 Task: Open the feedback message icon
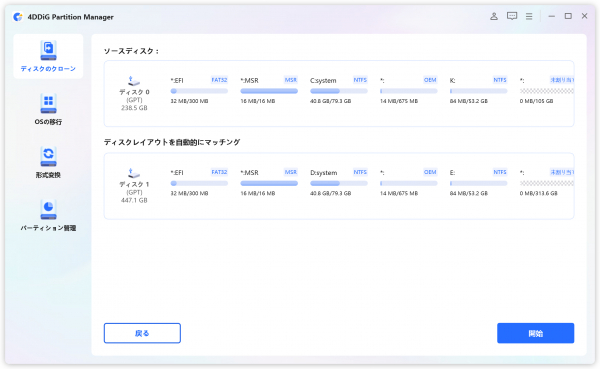coord(512,16)
